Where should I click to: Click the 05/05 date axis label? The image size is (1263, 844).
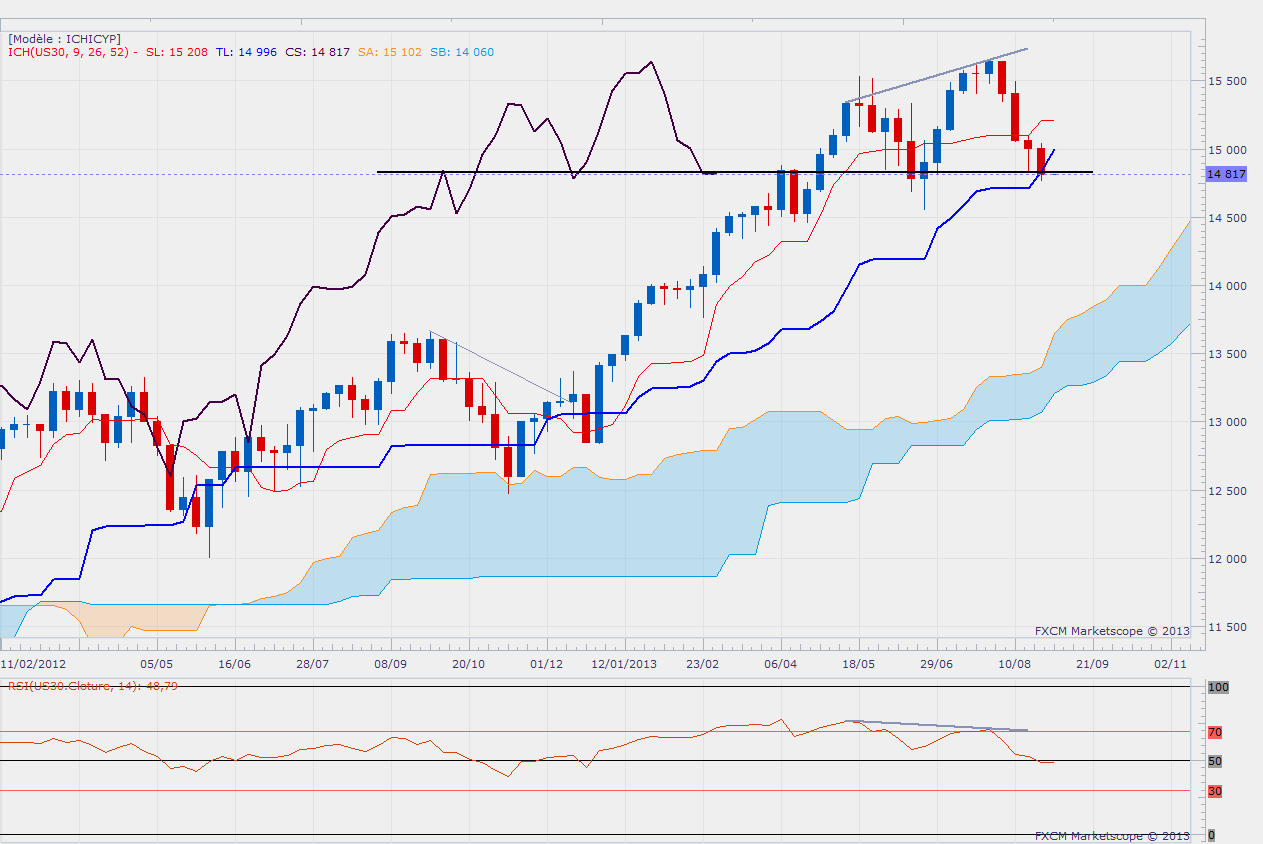pyautogui.click(x=156, y=663)
